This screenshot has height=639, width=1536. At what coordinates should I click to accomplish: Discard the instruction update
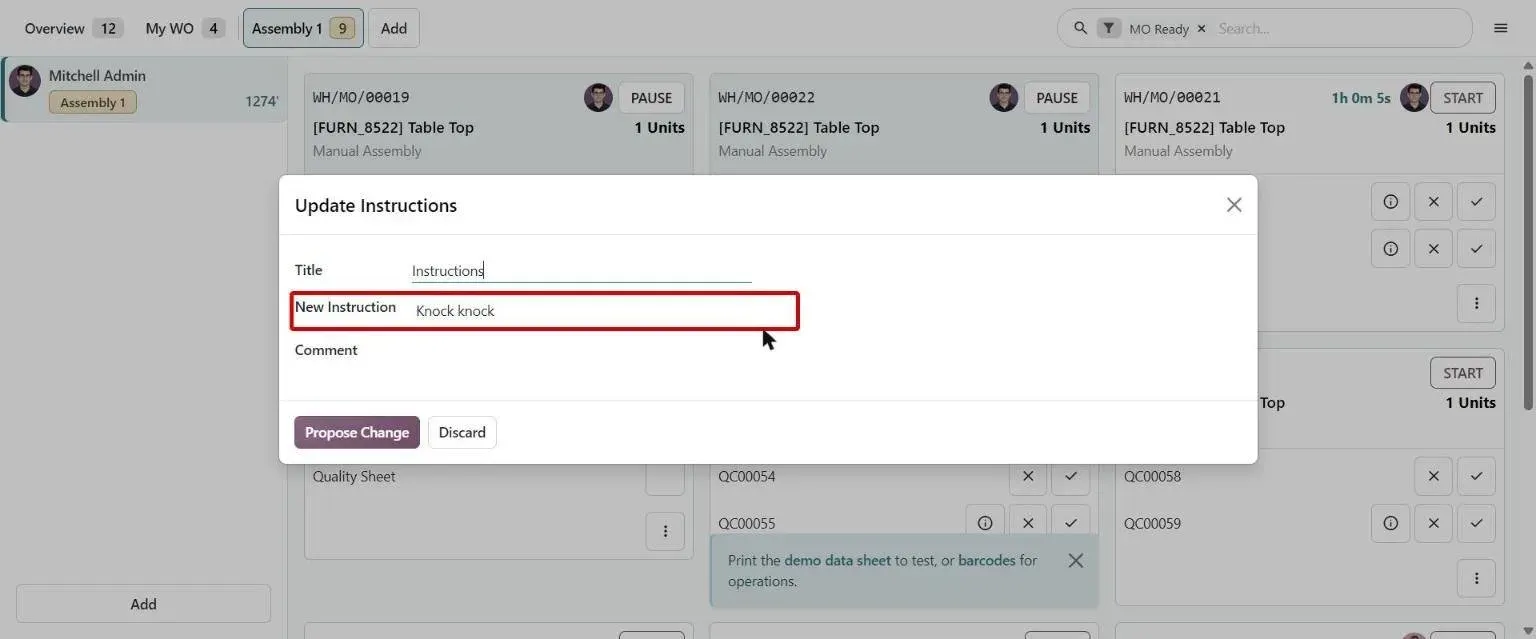click(462, 432)
